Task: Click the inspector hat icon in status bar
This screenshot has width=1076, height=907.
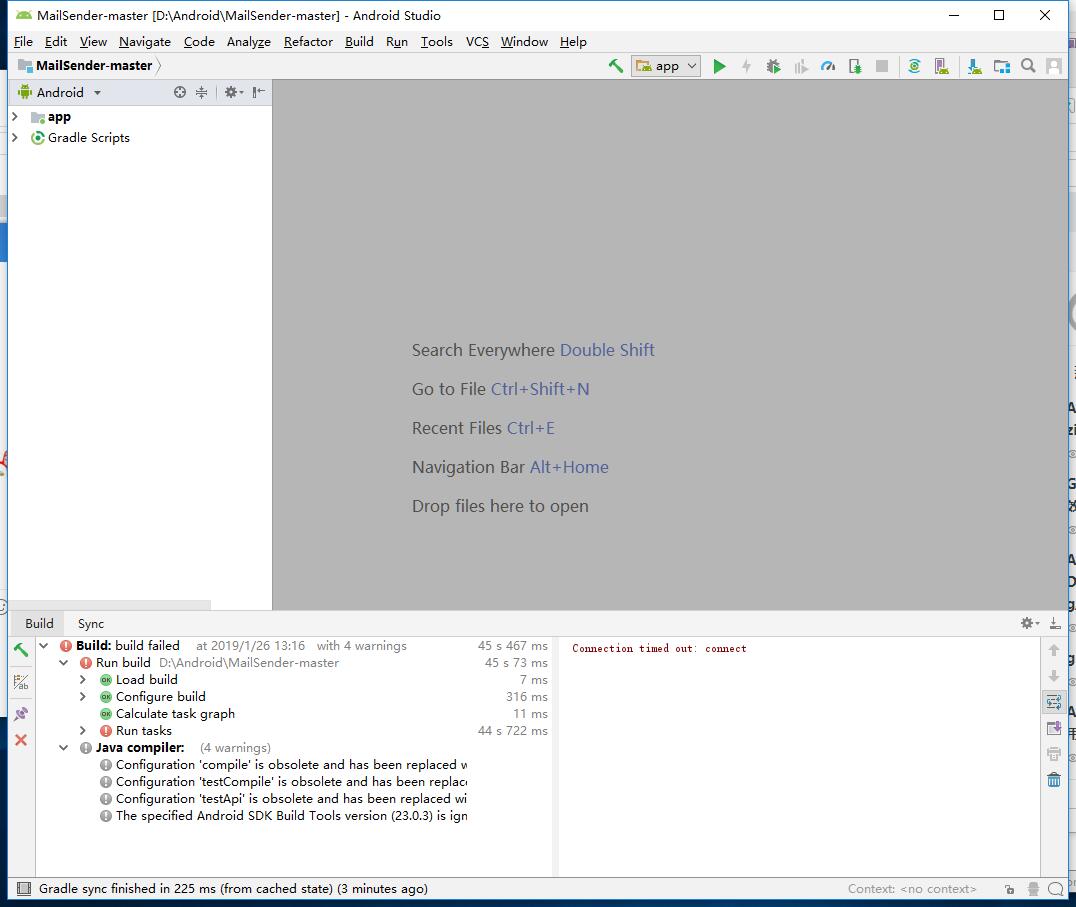Action: (x=1033, y=889)
